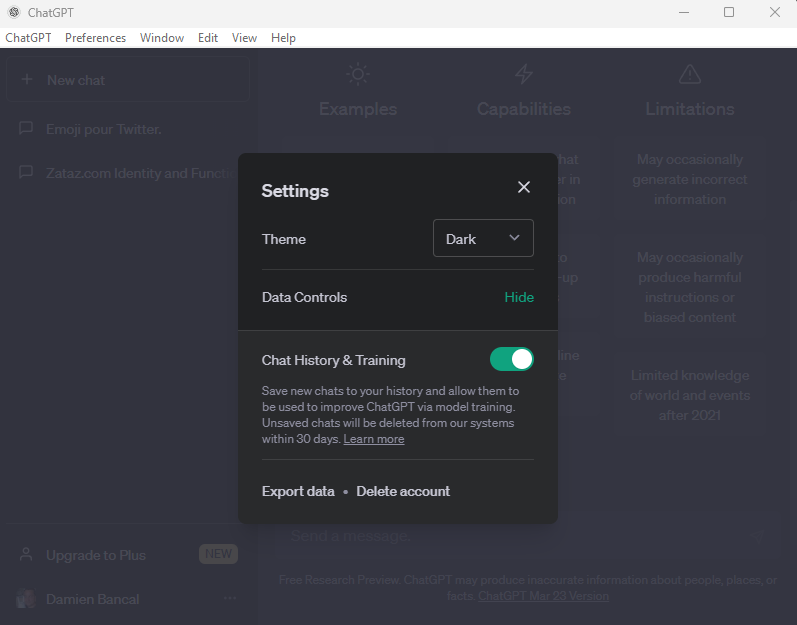Click the lightning icon above Capabilities

pos(524,74)
